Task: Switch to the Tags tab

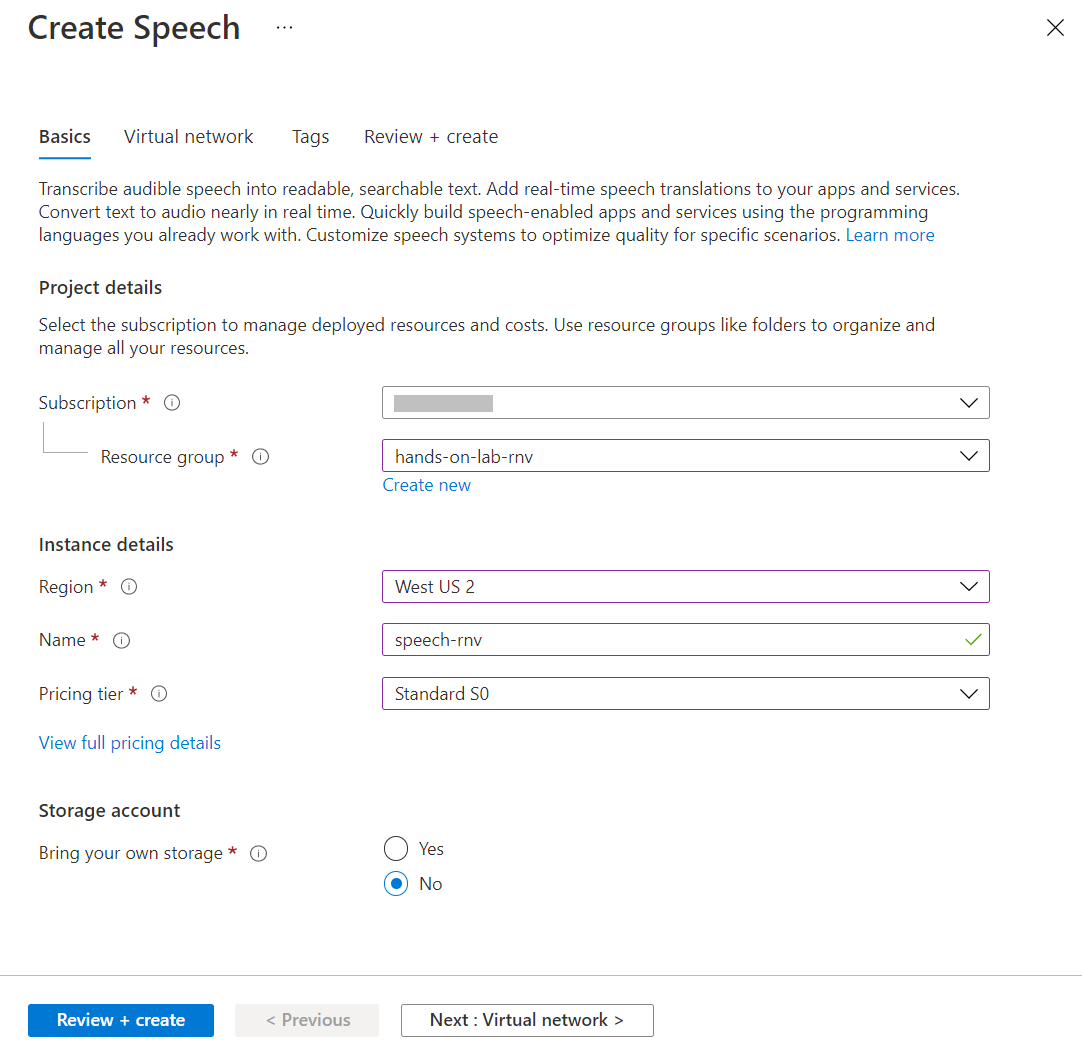Action: pos(311,137)
